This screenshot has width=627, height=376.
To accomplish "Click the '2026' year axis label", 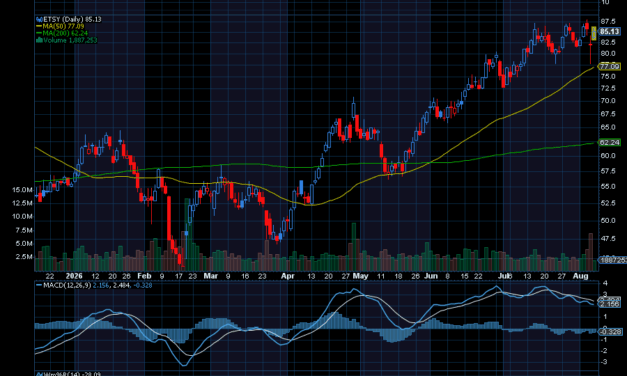I will click(74, 276).
